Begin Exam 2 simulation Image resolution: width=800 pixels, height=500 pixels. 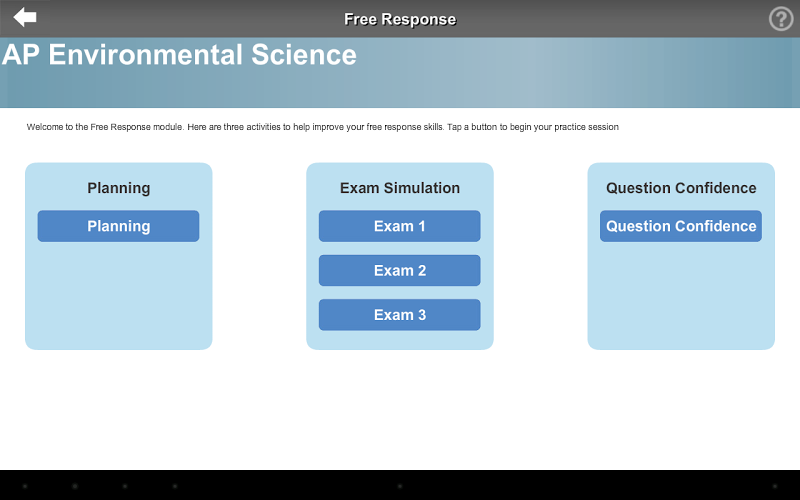pyautogui.click(x=400, y=270)
